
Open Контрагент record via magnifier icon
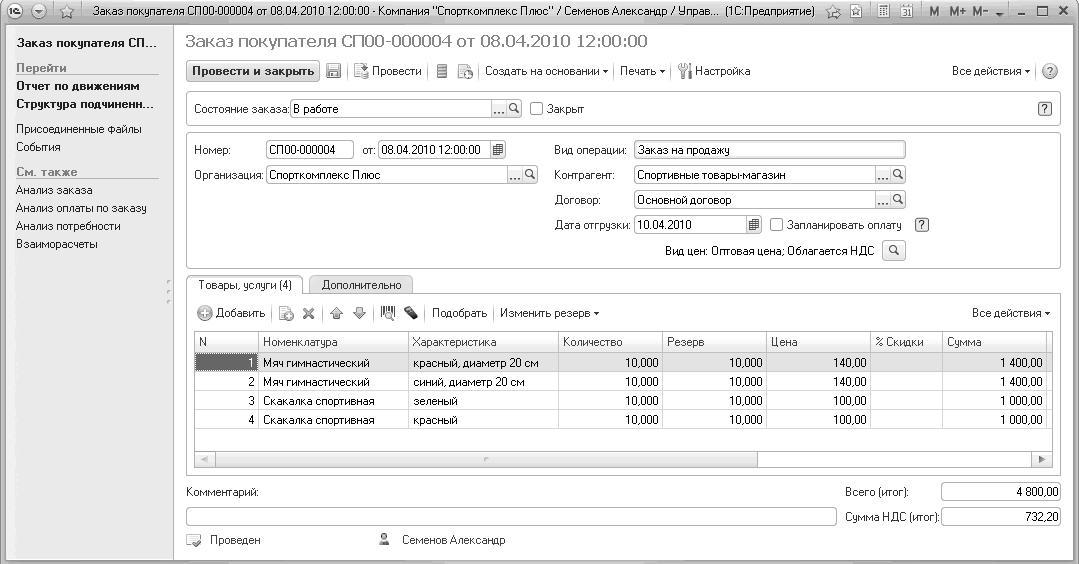click(897, 175)
